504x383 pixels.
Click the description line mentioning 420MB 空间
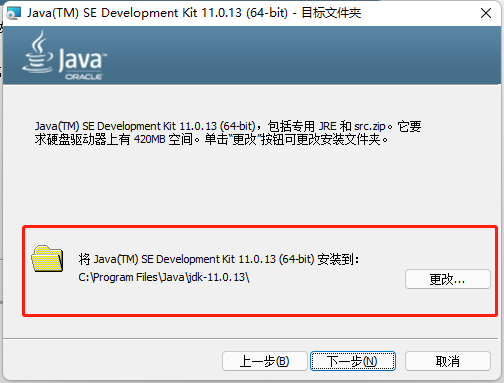[x=211, y=139]
